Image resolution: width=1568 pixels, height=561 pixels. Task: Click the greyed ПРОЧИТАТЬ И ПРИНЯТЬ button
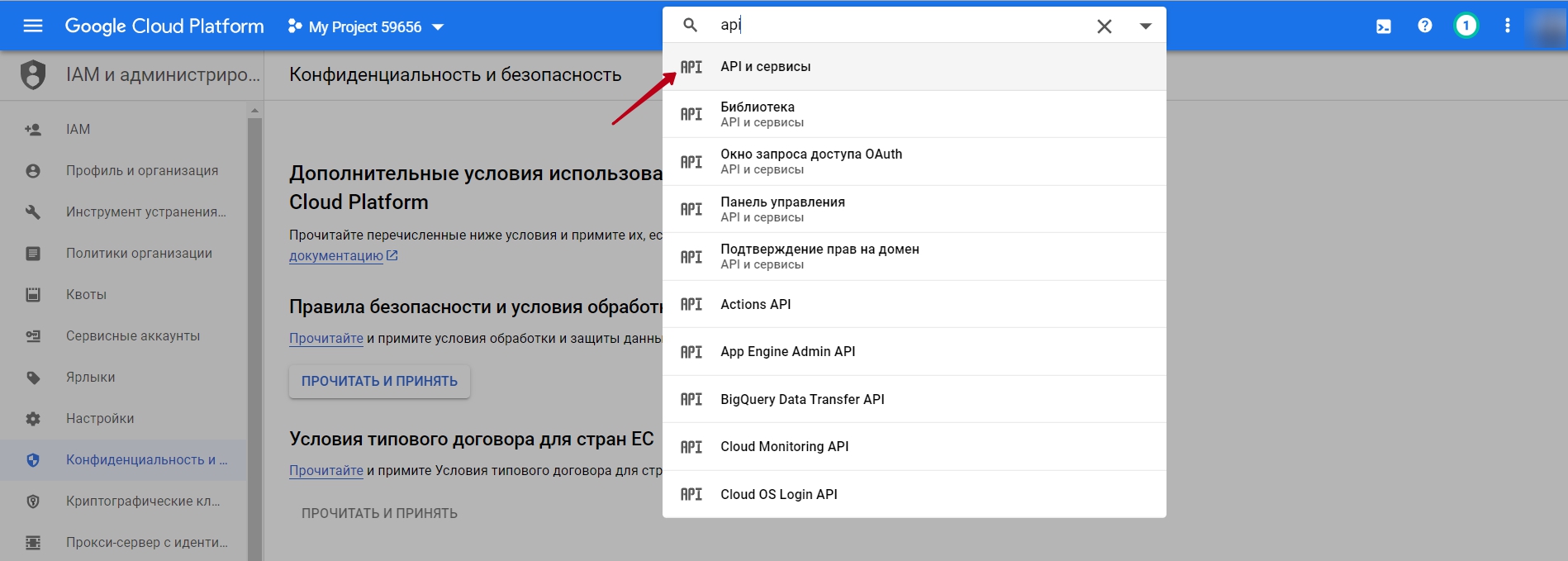click(379, 513)
